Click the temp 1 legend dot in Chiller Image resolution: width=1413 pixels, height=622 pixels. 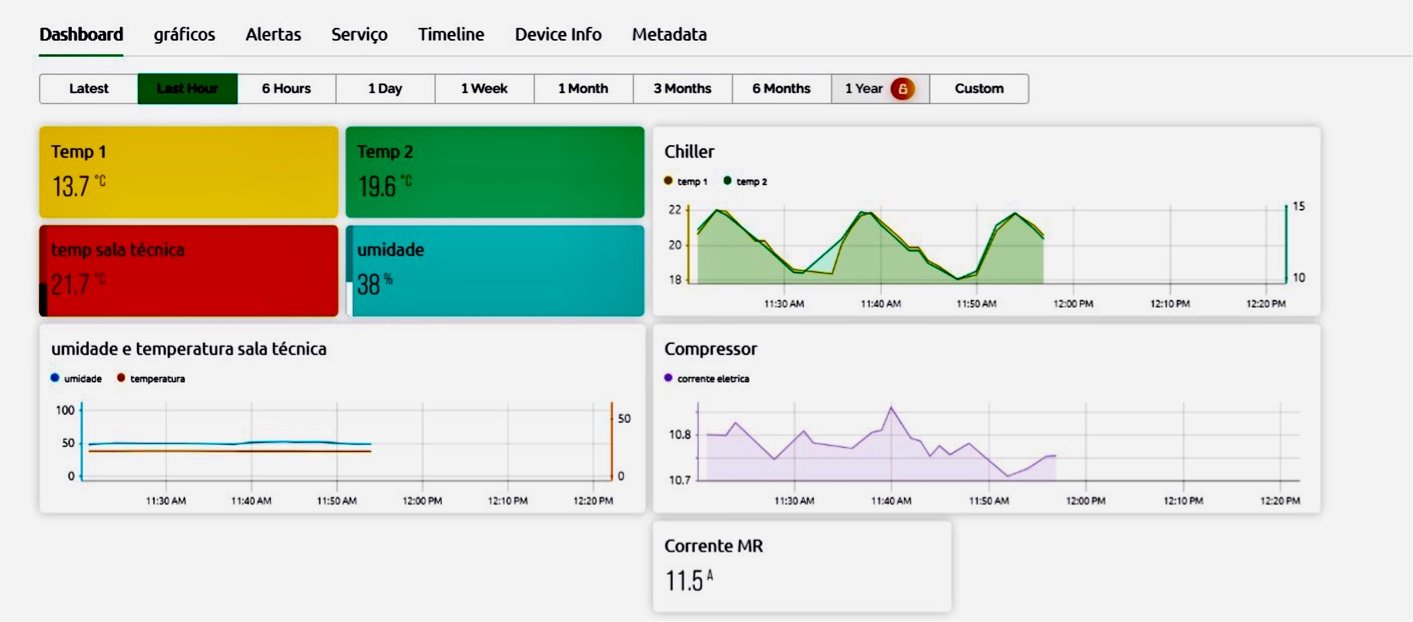pyautogui.click(x=669, y=181)
